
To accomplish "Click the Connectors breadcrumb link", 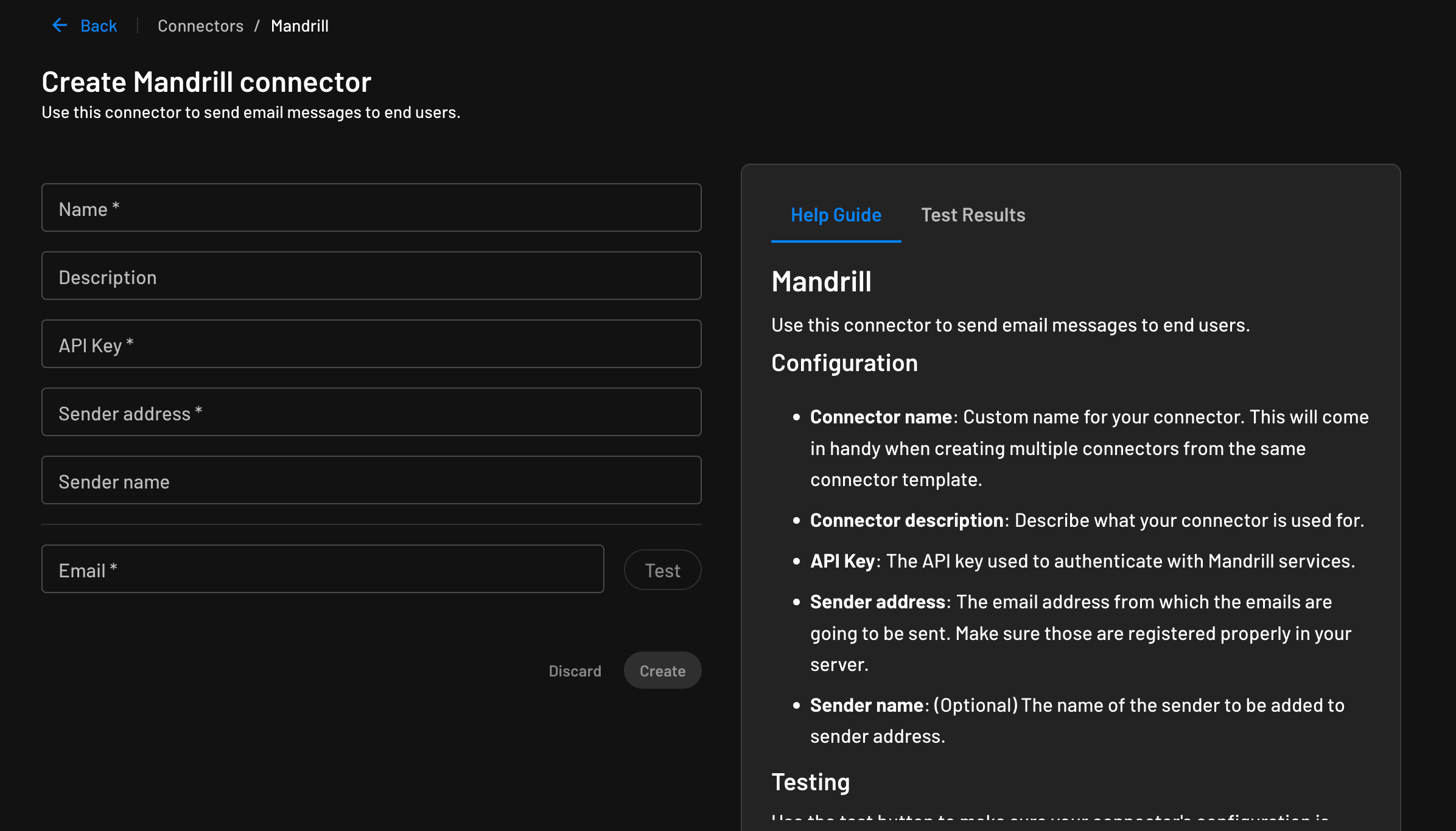I will click(200, 25).
